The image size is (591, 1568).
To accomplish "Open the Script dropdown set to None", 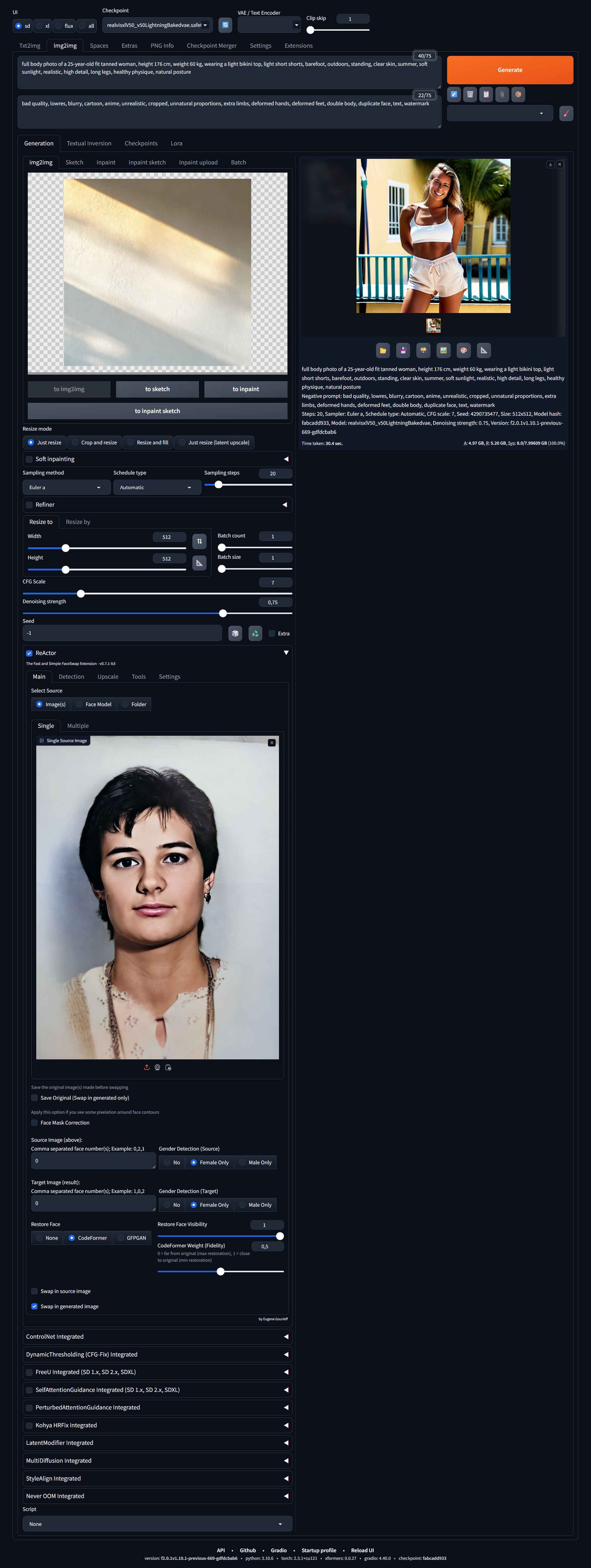I will tap(157, 1524).
